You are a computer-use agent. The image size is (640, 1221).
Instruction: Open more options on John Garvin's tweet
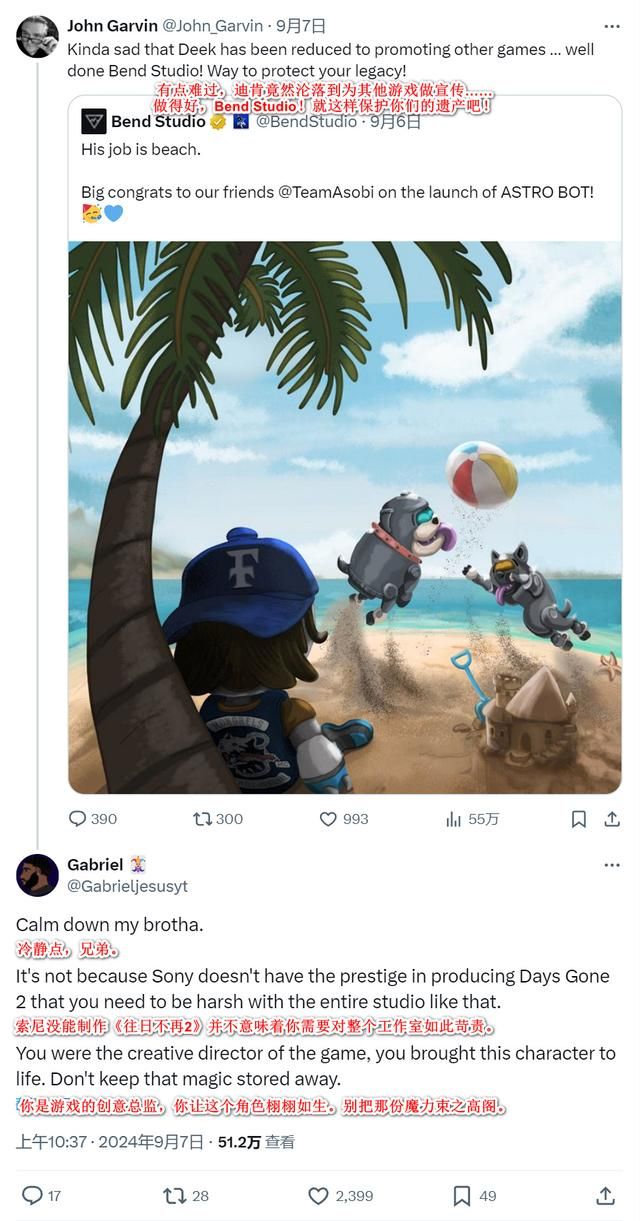pyautogui.click(x=612, y=25)
